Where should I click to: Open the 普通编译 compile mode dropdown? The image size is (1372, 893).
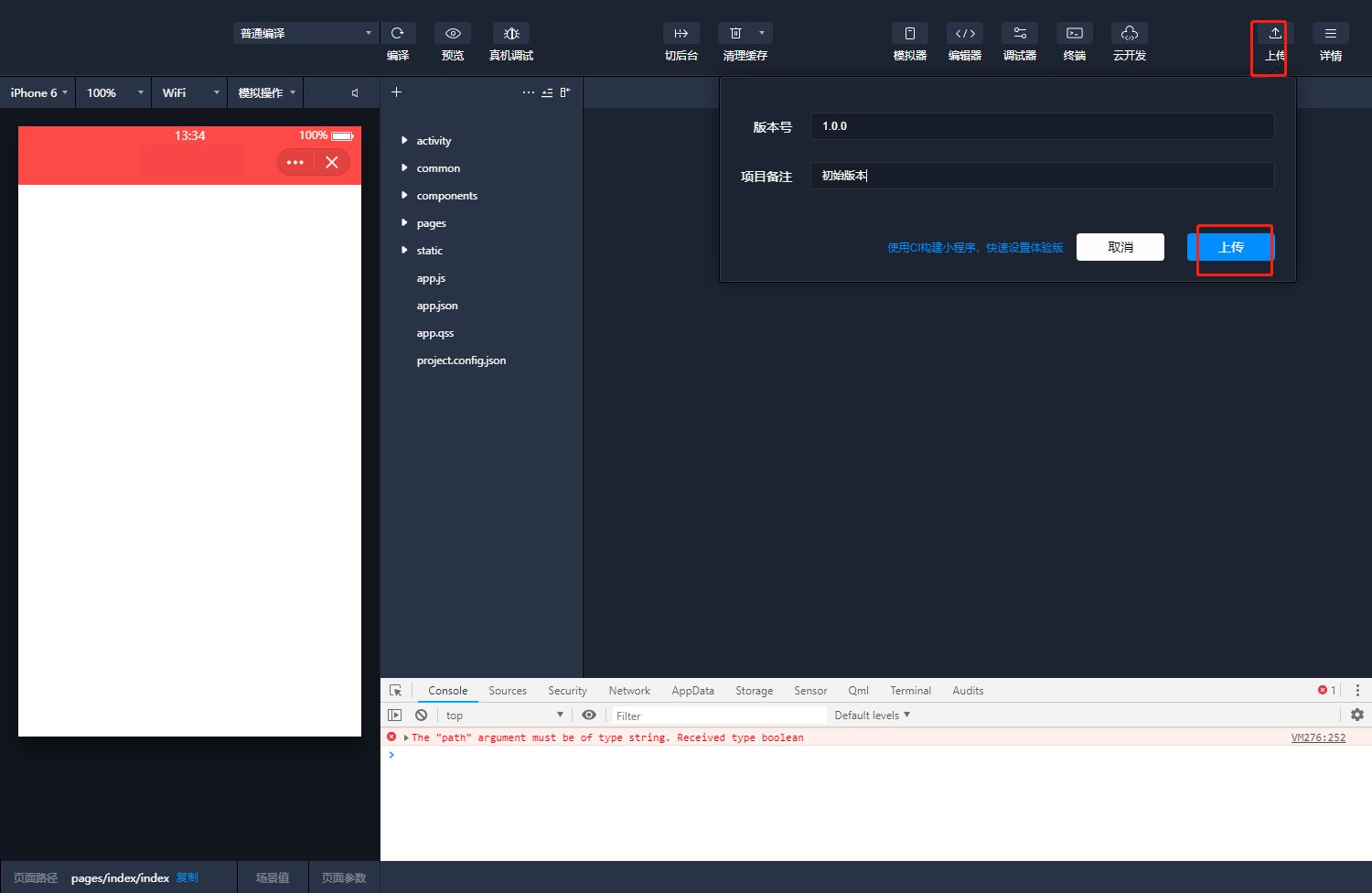pos(305,34)
